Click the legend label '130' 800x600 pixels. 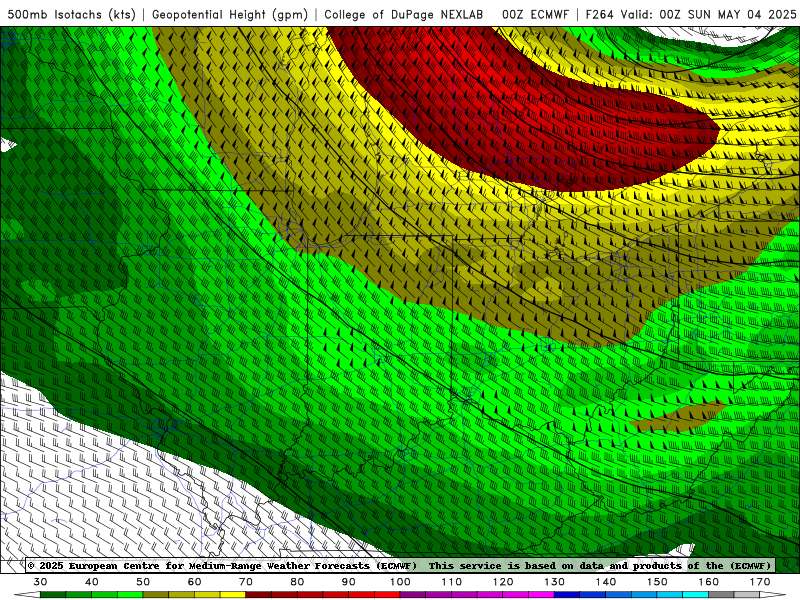[x=555, y=582]
